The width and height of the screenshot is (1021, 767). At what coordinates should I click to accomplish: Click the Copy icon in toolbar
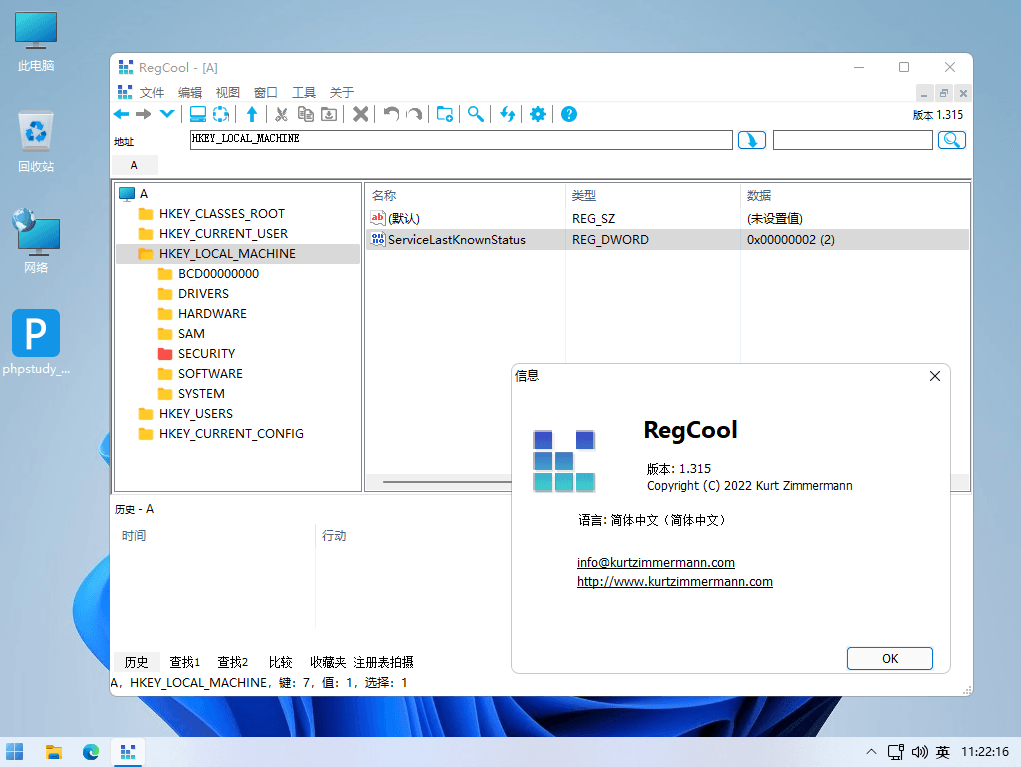305,115
